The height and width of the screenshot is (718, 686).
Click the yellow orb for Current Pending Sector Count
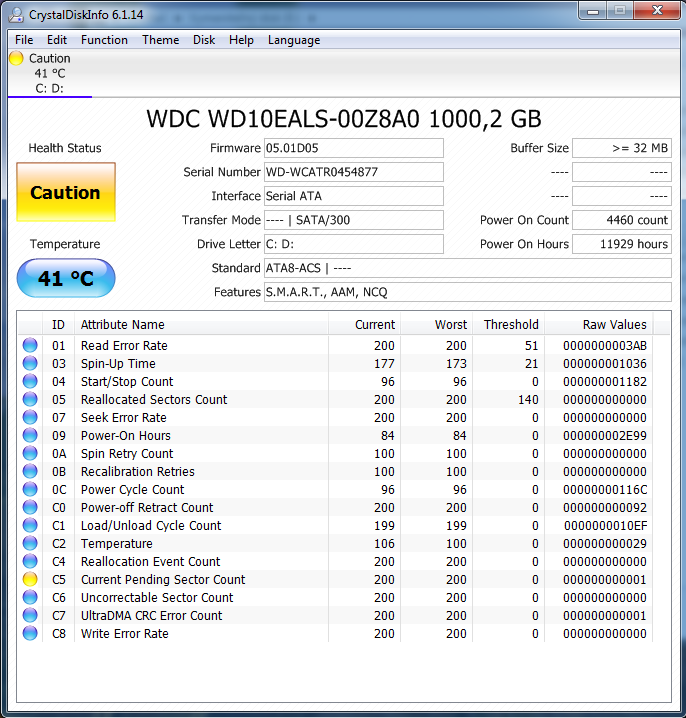tap(30, 580)
